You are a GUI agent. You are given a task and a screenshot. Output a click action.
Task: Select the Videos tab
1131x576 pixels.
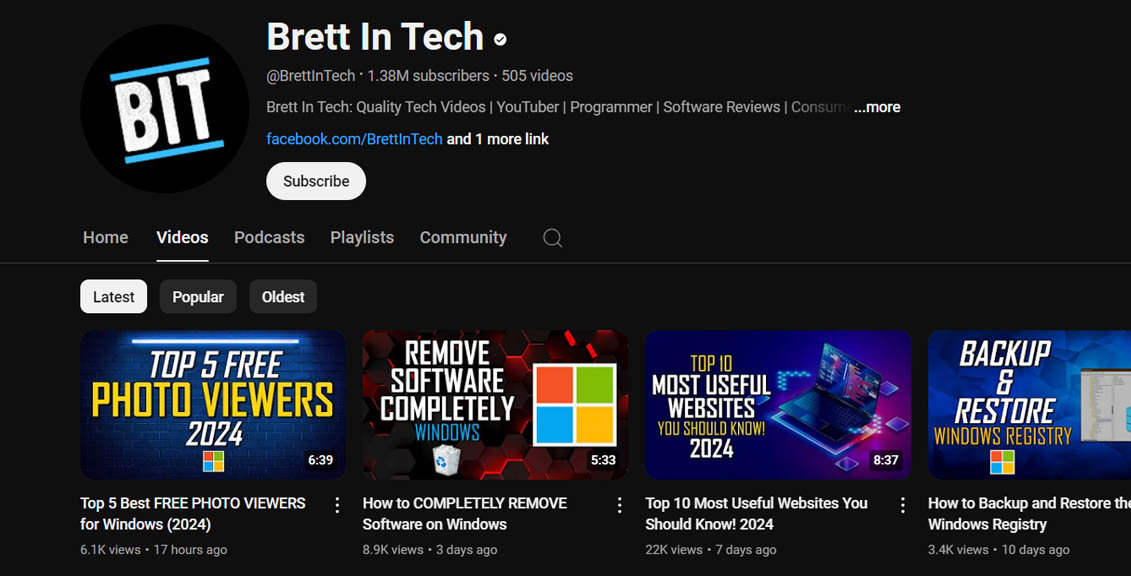click(x=182, y=238)
